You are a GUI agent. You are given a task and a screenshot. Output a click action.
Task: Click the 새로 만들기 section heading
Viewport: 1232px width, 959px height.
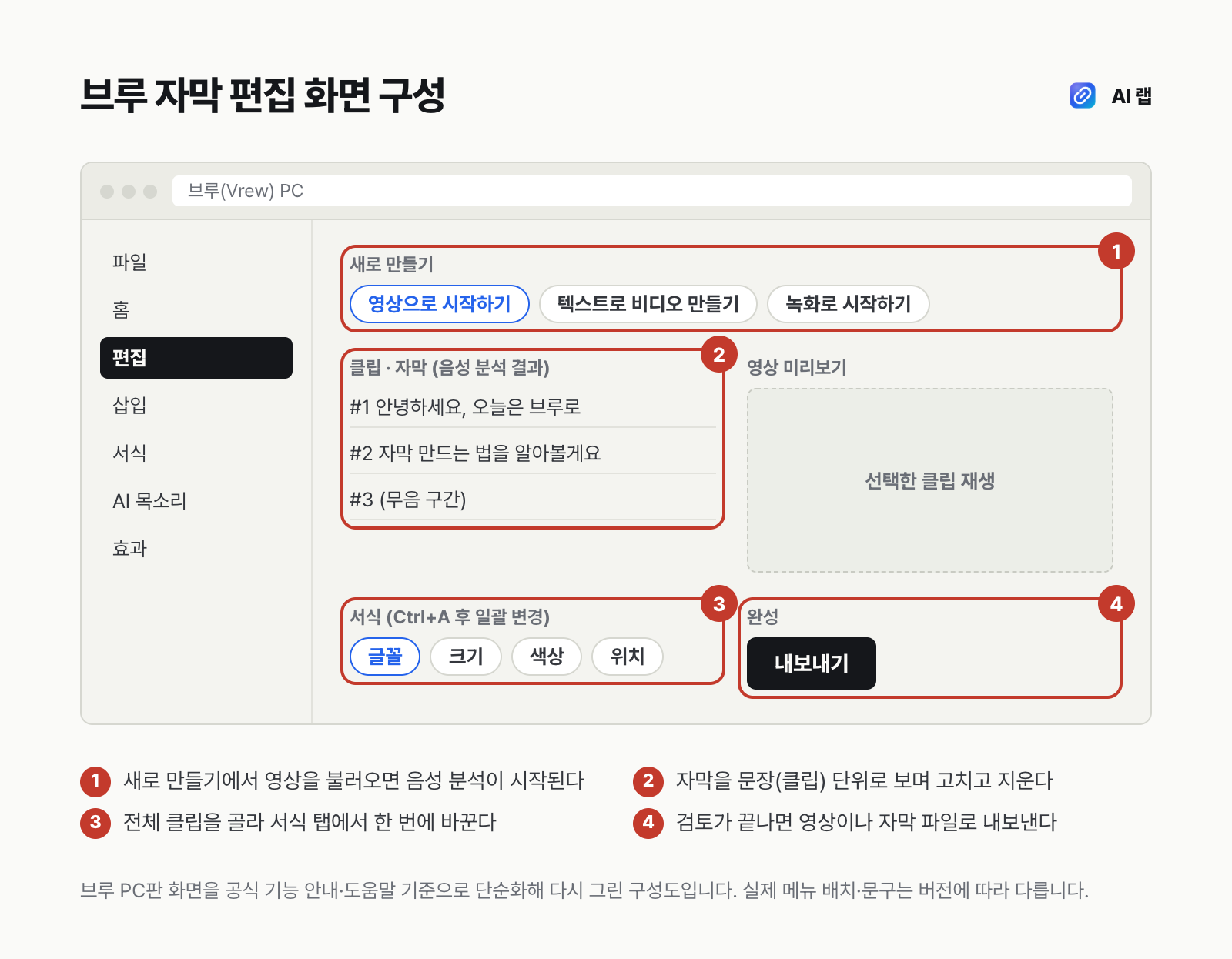392,264
